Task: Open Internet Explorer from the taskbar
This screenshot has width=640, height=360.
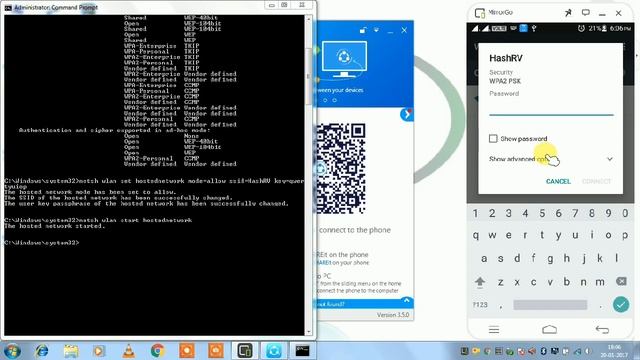Action: [42, 351]
